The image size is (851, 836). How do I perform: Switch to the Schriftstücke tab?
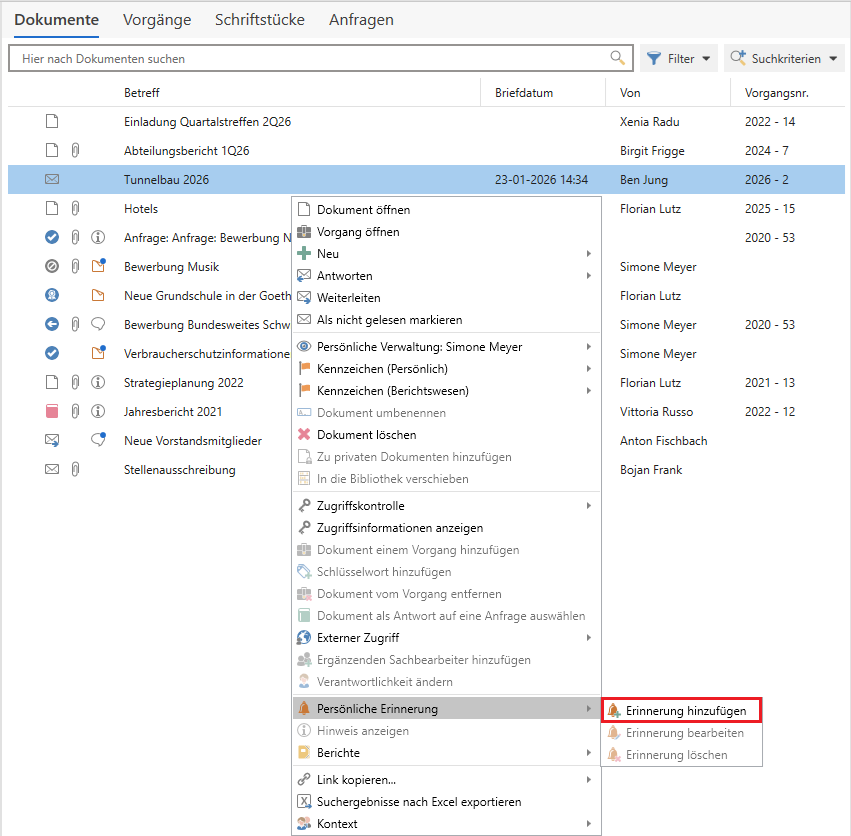(x=260, y=20)
